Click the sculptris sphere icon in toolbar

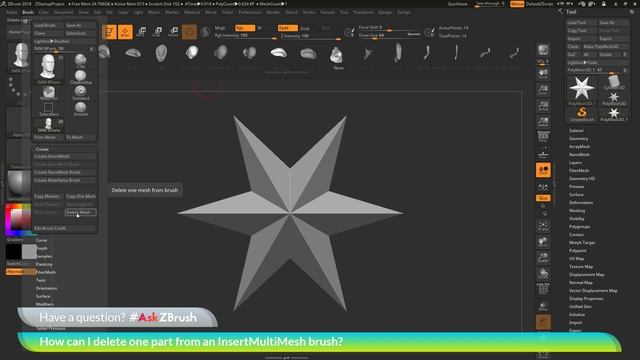[205, 32]
